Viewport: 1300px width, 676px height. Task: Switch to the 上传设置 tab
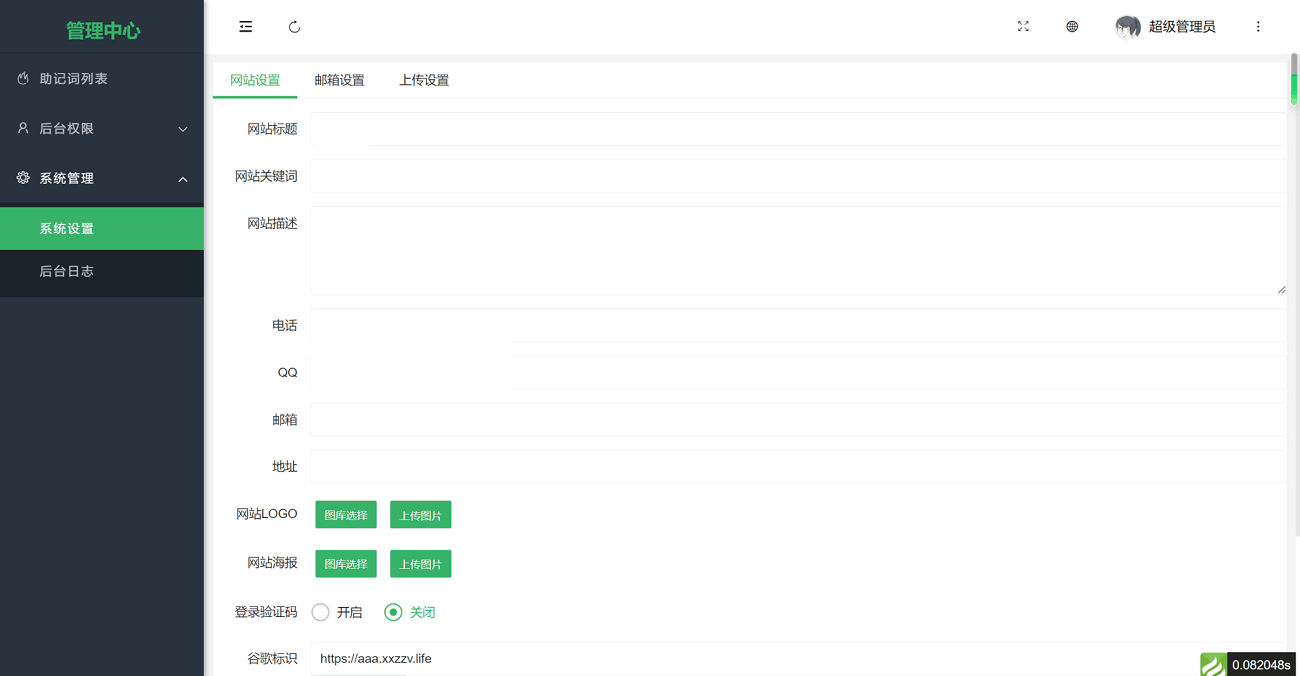click(424, 80)
